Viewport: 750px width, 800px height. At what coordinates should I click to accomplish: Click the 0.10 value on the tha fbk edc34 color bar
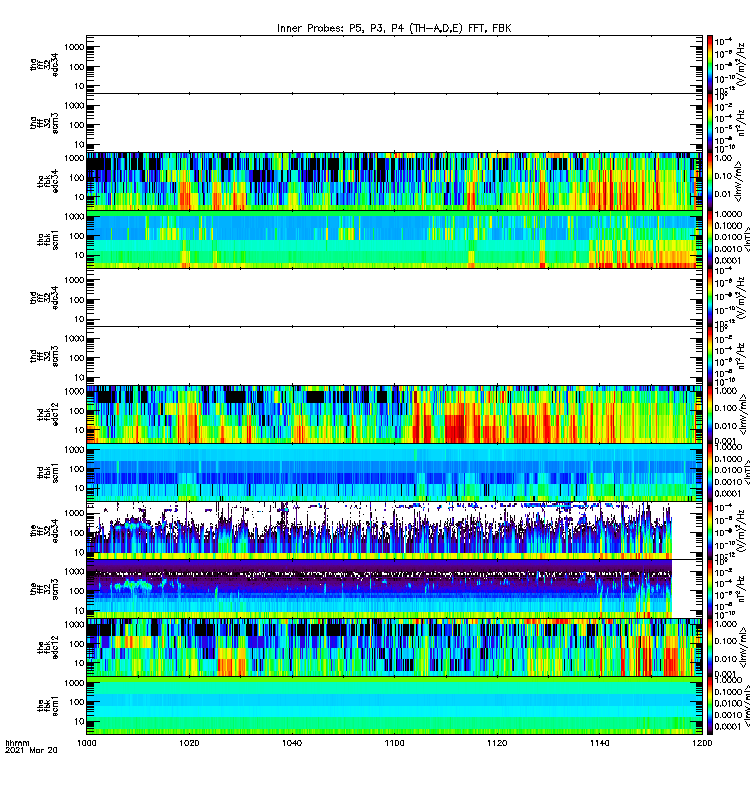(723, 176)
